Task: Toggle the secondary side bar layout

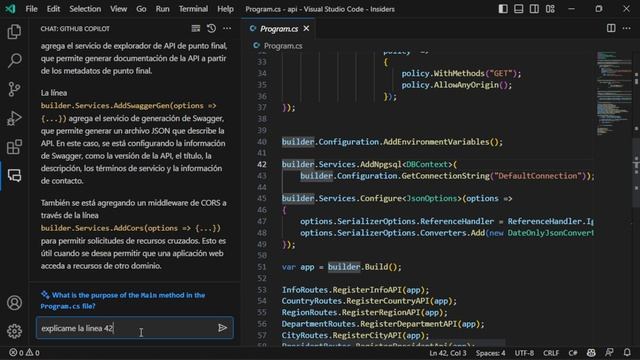Action: 534,9
